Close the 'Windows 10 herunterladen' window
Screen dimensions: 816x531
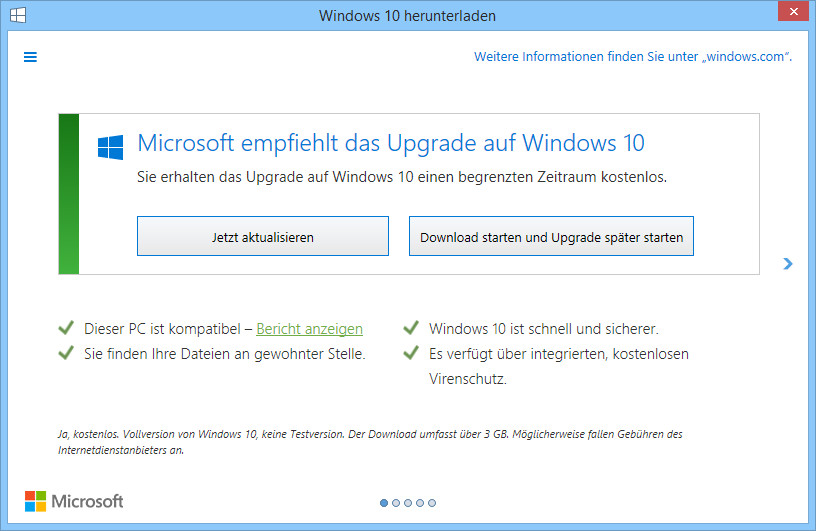[x=793, y=11]
